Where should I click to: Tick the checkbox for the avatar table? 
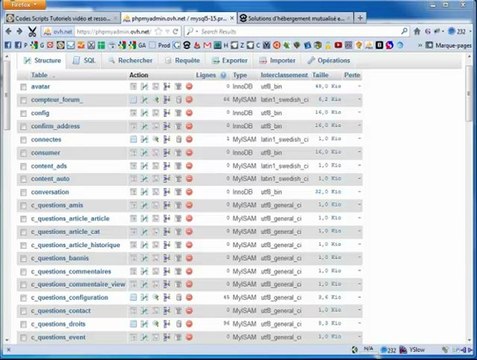point(23,87)
